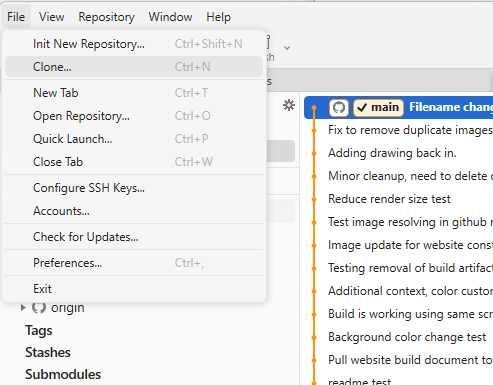Image resolution: width=493 pixels, height=385 pixels.
Task: Open the View menu
Action: (x=51, y=17)
